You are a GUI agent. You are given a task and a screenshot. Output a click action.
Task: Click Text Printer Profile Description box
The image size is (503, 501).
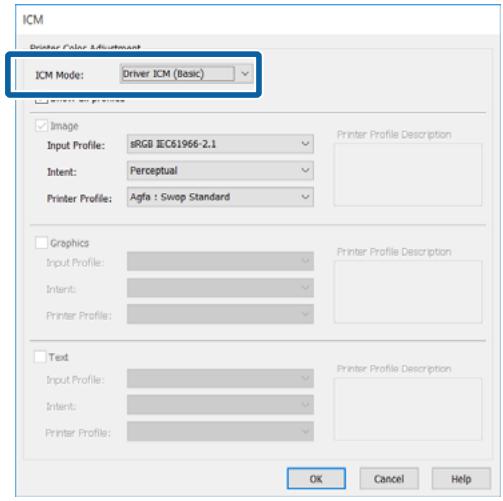point(408,409)
